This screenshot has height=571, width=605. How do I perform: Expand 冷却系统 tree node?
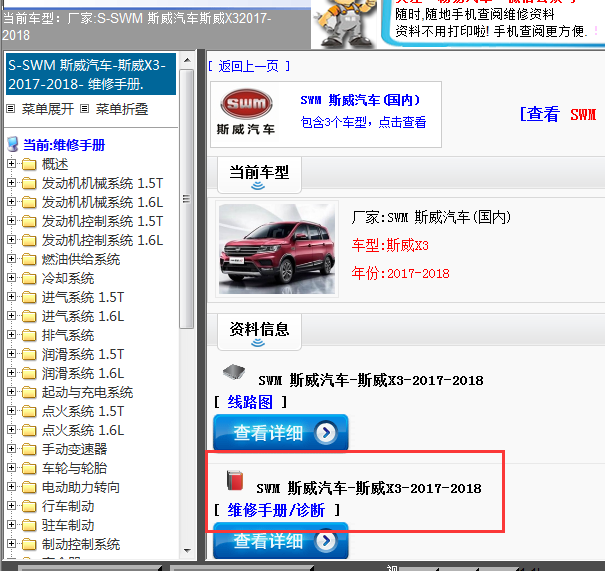pos(11,278)
